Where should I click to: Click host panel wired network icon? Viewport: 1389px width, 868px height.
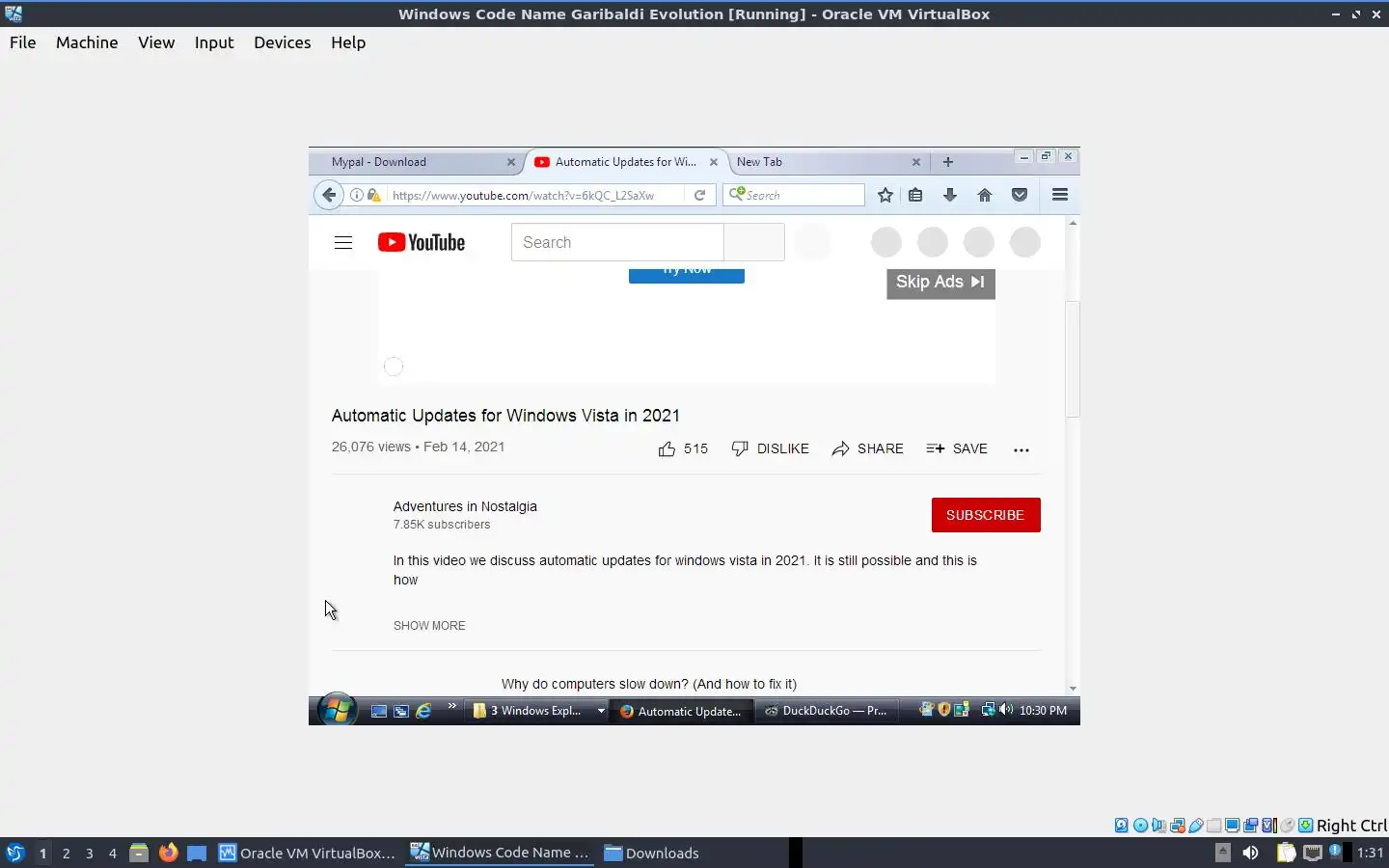coord(1312,853)
